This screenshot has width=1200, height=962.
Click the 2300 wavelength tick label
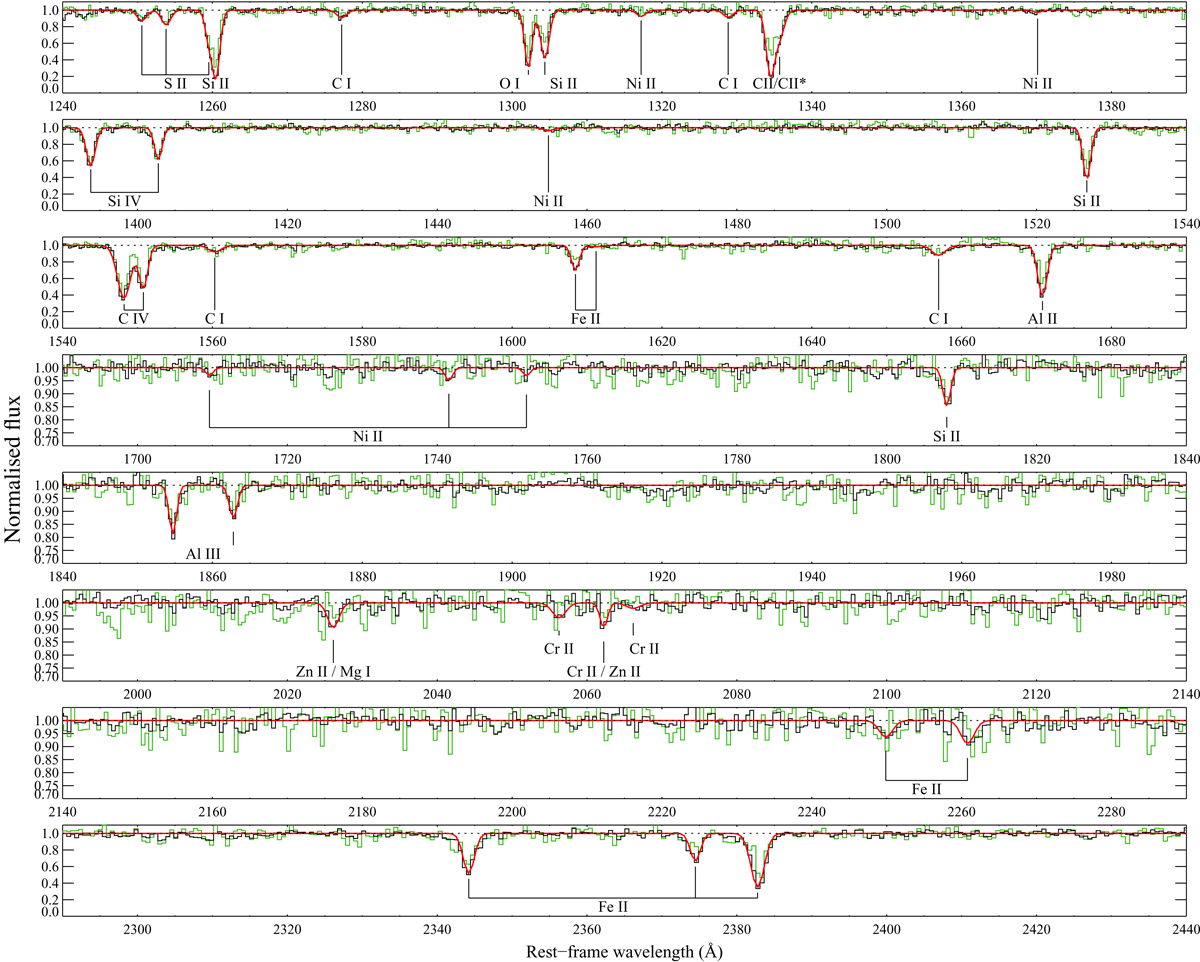pos(137,930)
